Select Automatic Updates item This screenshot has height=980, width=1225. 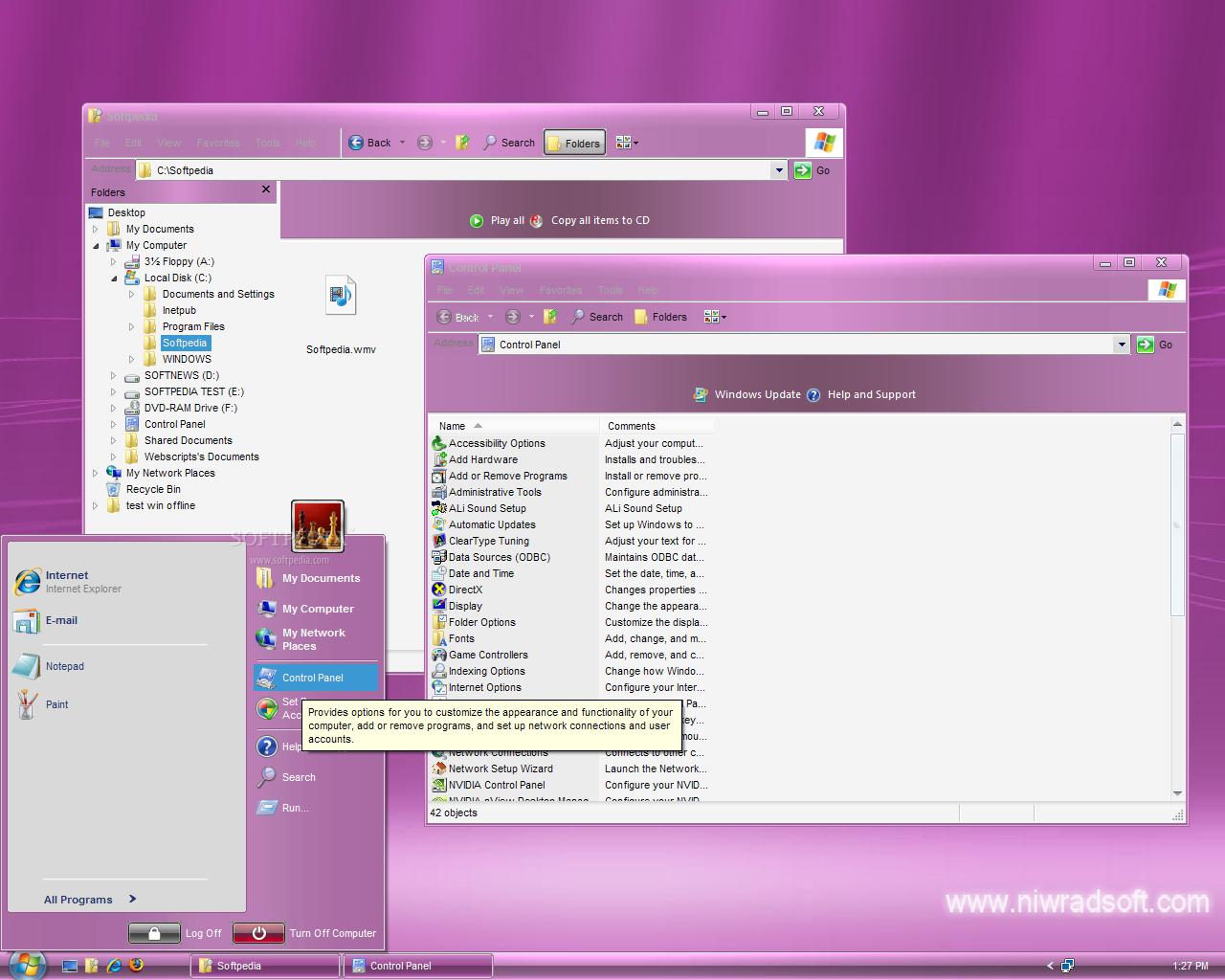point(484,524)
